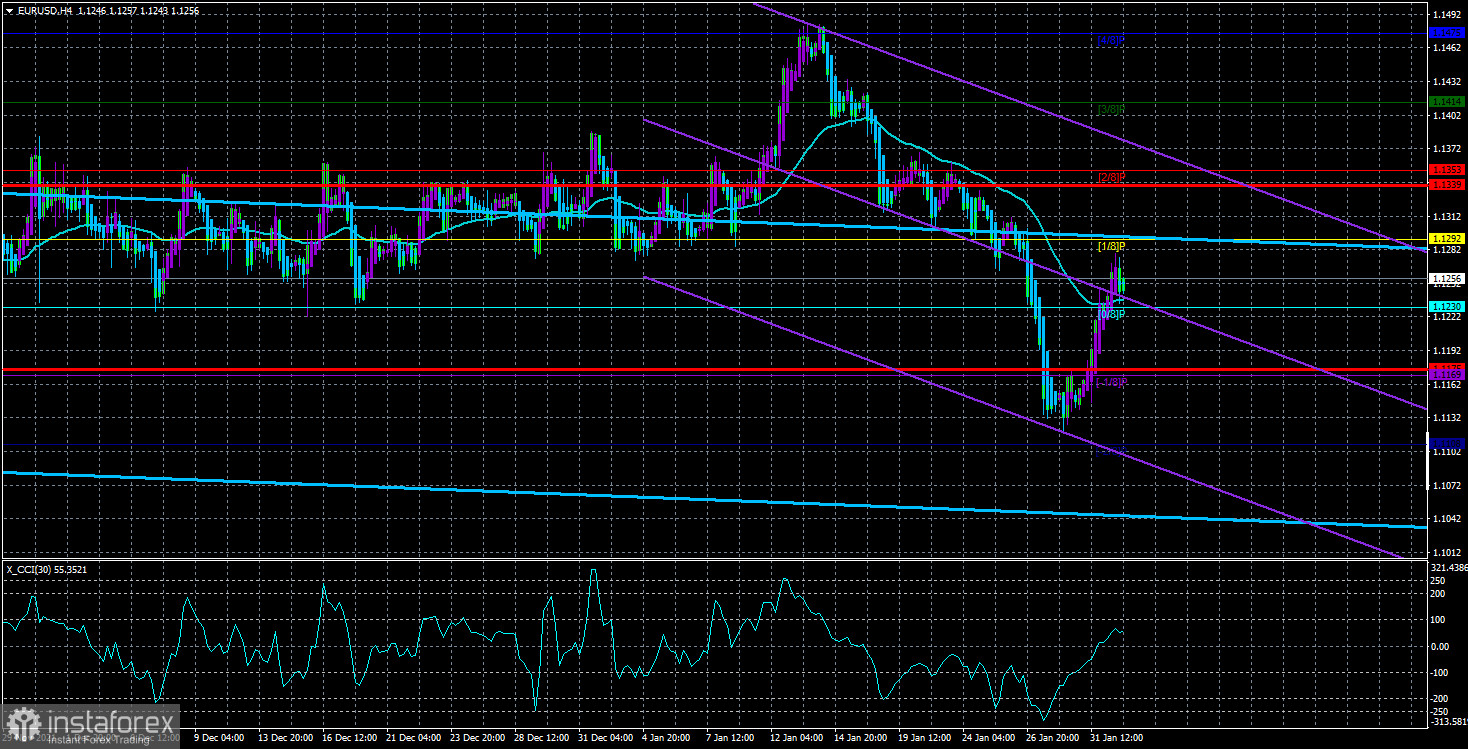
Task: Select the red 1.1339 price tag
Action: click(1447, 184)
